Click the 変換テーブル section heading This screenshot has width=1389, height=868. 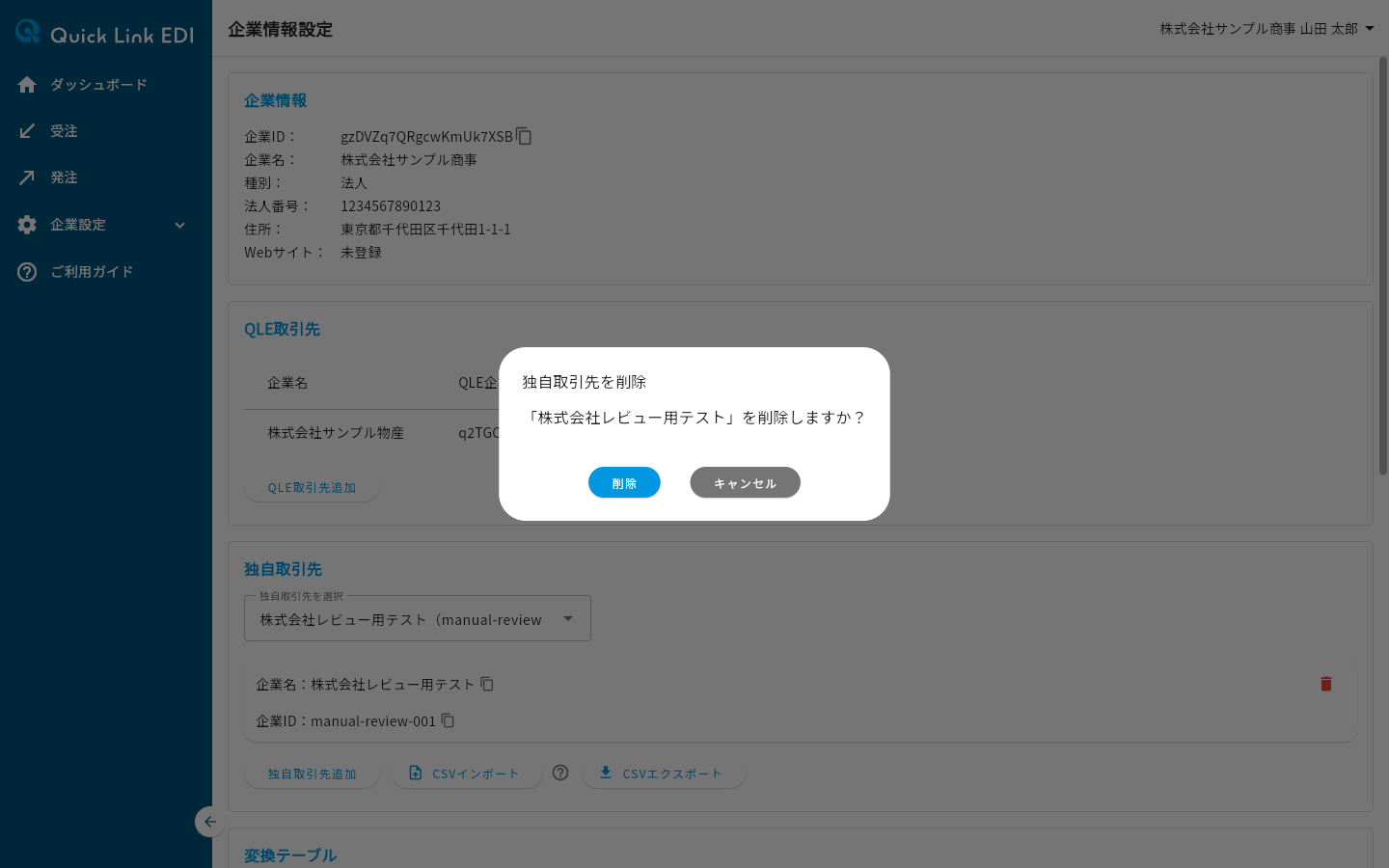290,855
